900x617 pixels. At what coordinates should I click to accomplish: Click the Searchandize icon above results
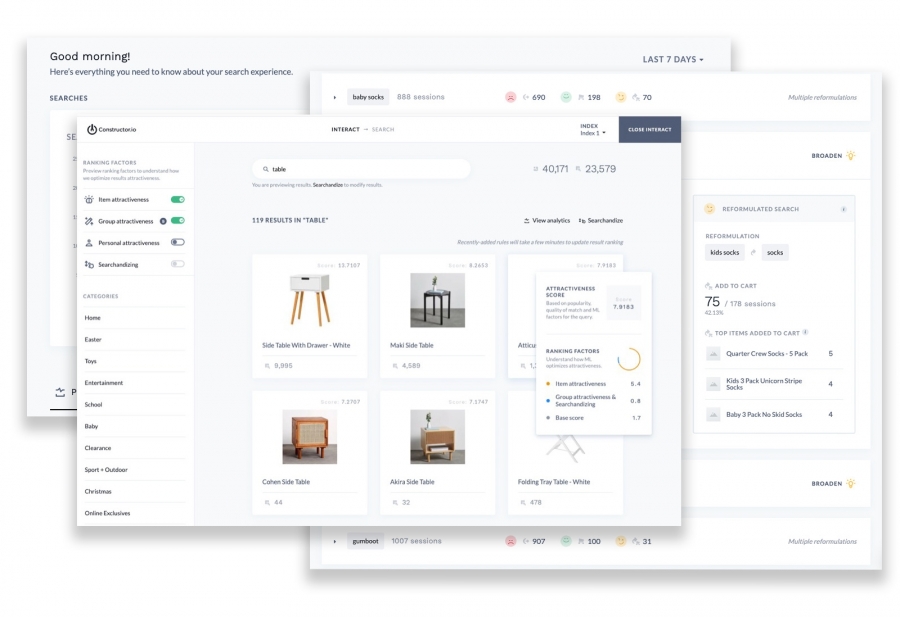coord(582,220)
